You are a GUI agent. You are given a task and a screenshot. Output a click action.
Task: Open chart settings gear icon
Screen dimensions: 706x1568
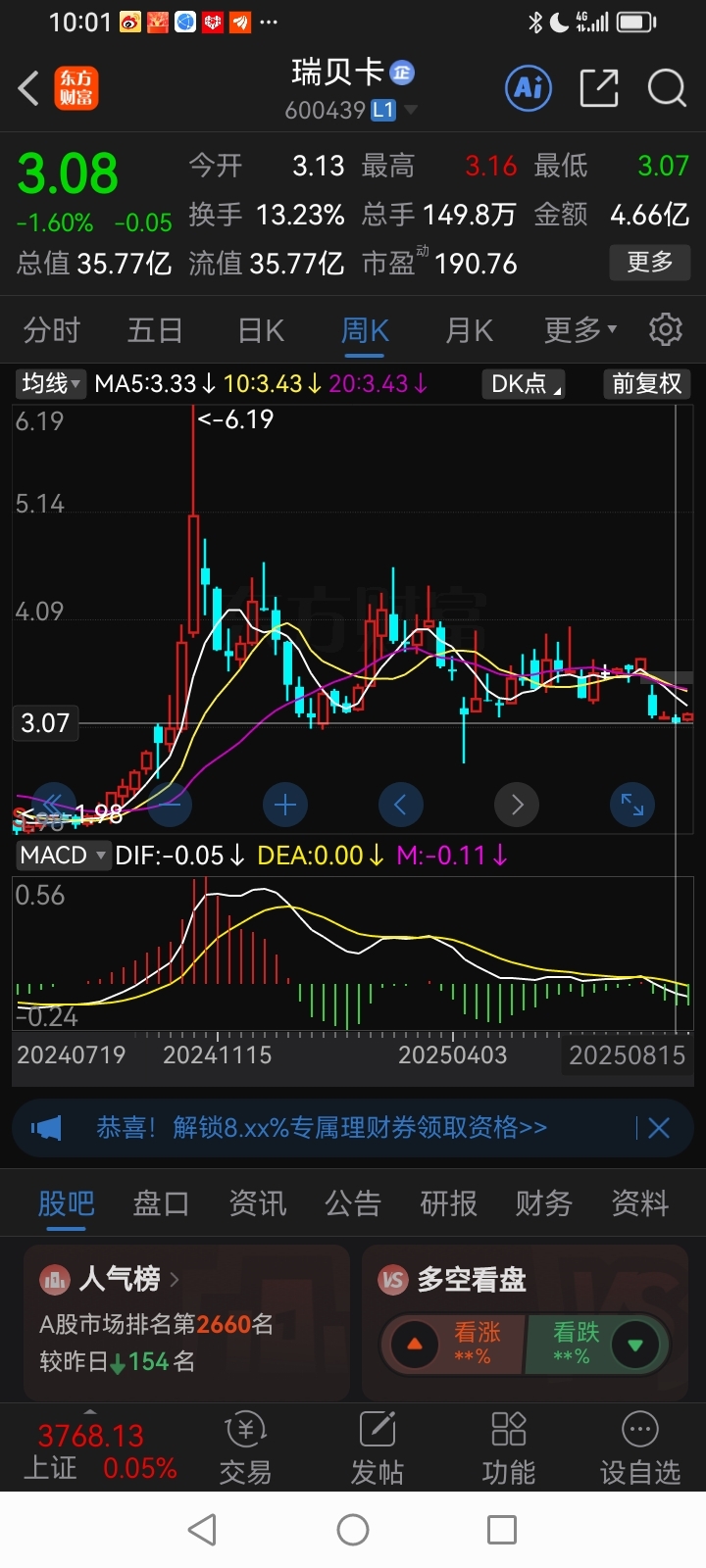666,329
